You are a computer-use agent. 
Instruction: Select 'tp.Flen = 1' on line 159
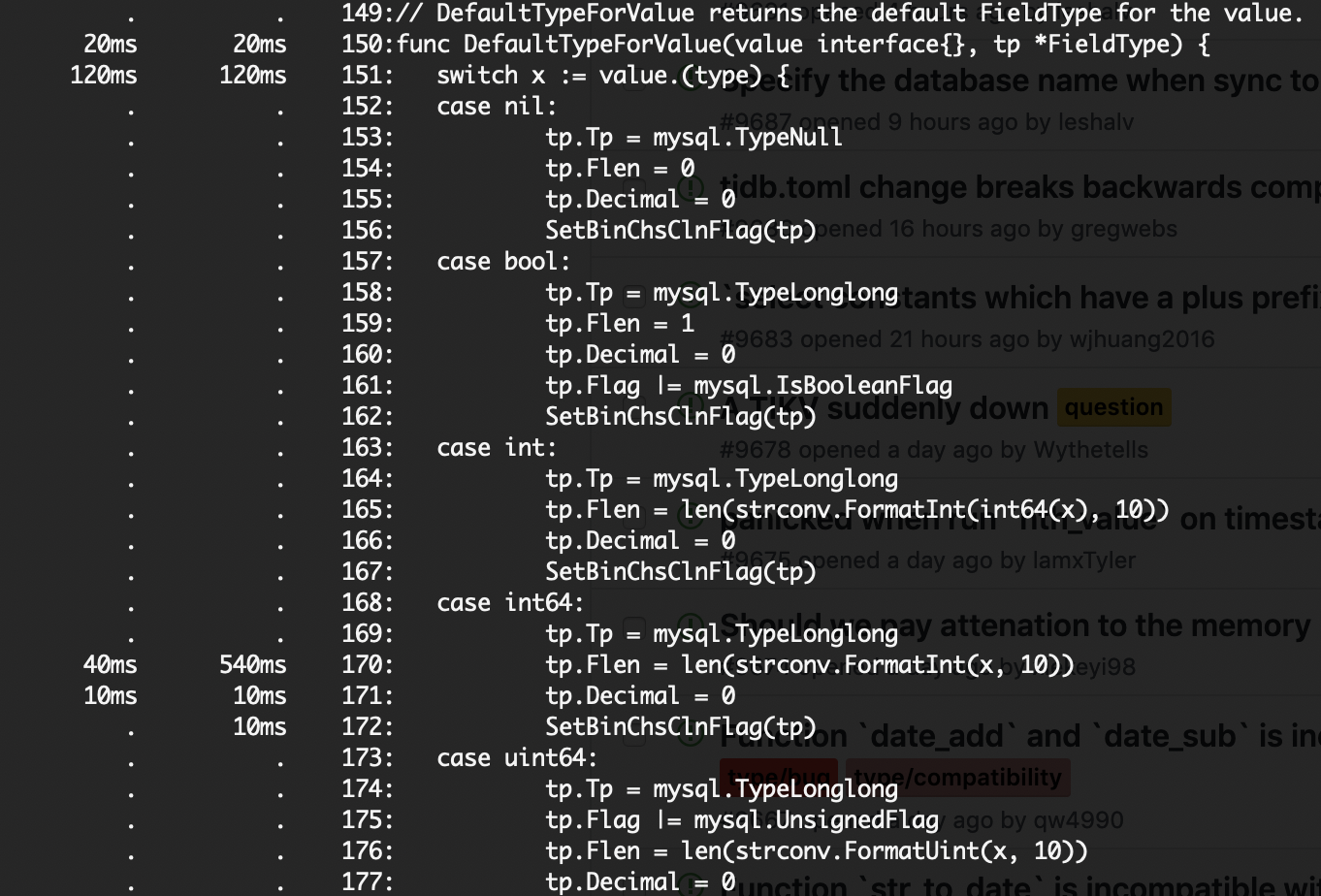coord(620,324)
